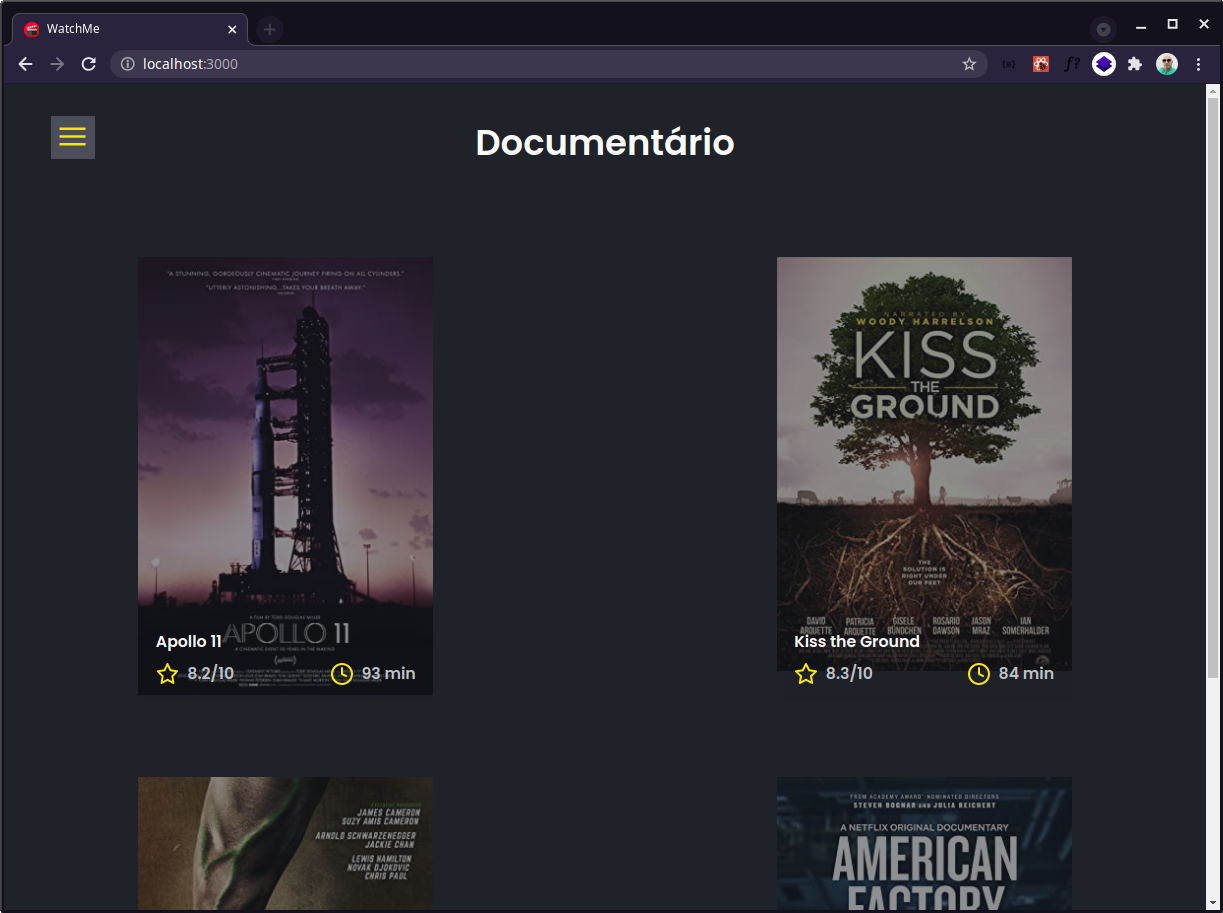The width and height of the screenshot is (1223, 913).
Task: Open the Extensions puzzle icon
Action: point(1135,64)
